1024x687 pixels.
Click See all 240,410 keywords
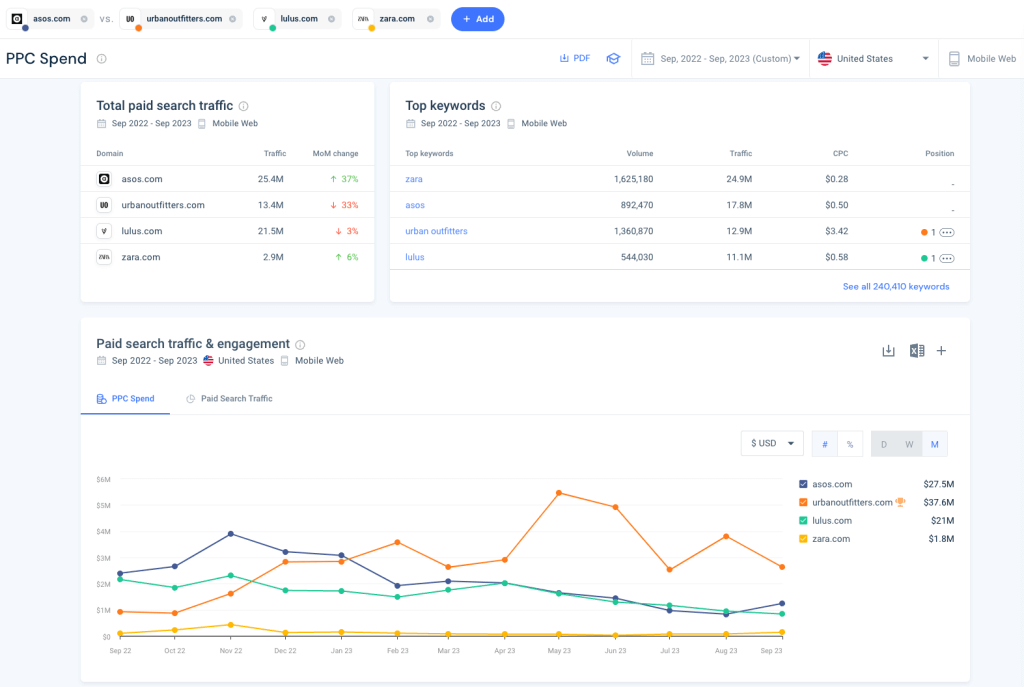point(896,285)
